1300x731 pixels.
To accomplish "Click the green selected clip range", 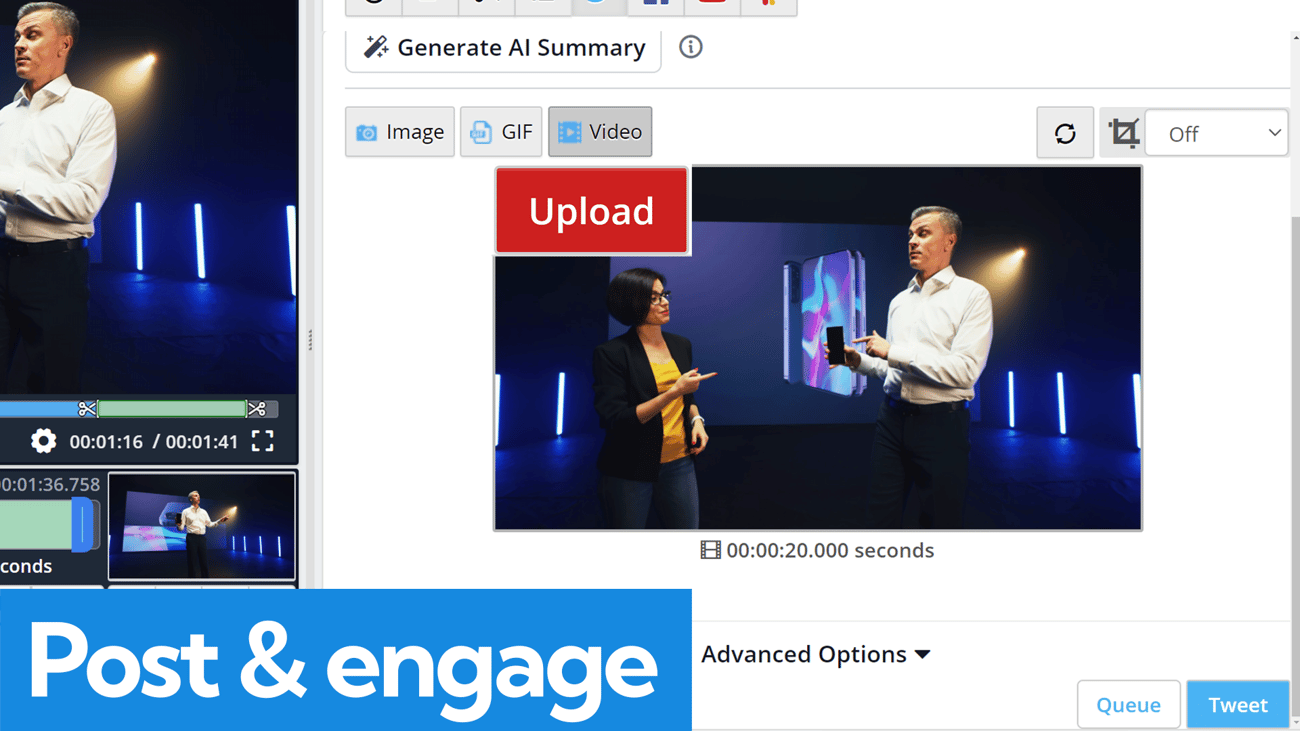I will point(171,409).
